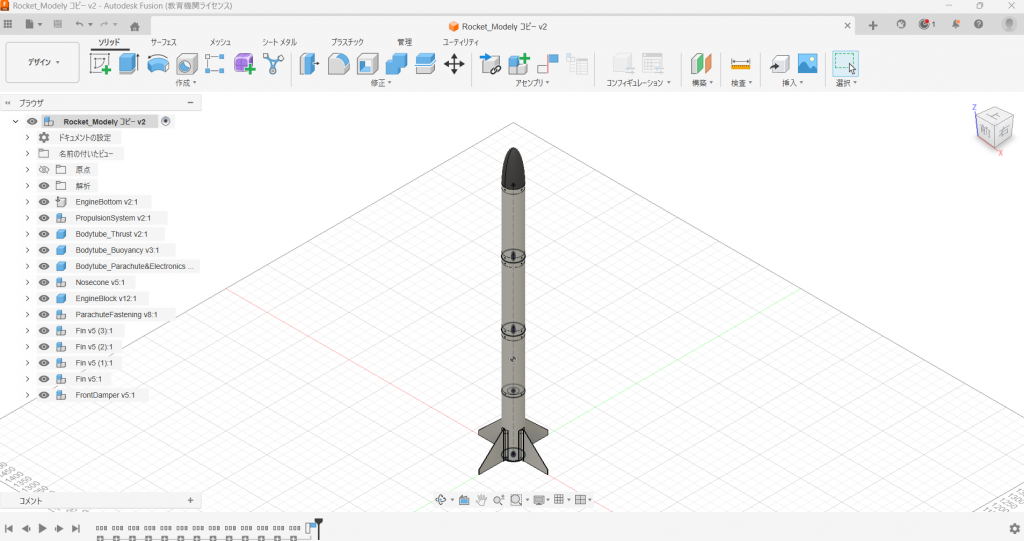Select the Revolve tool icon

point(158,64)
